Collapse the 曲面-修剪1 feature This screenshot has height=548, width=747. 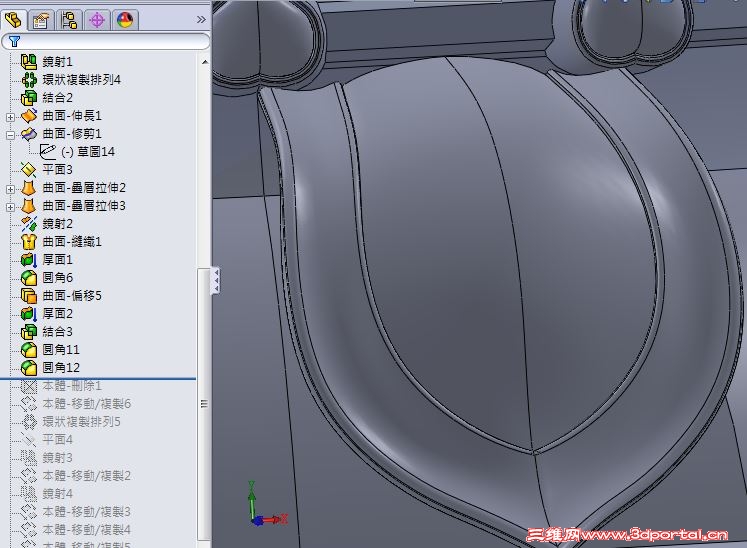point(10,135)
